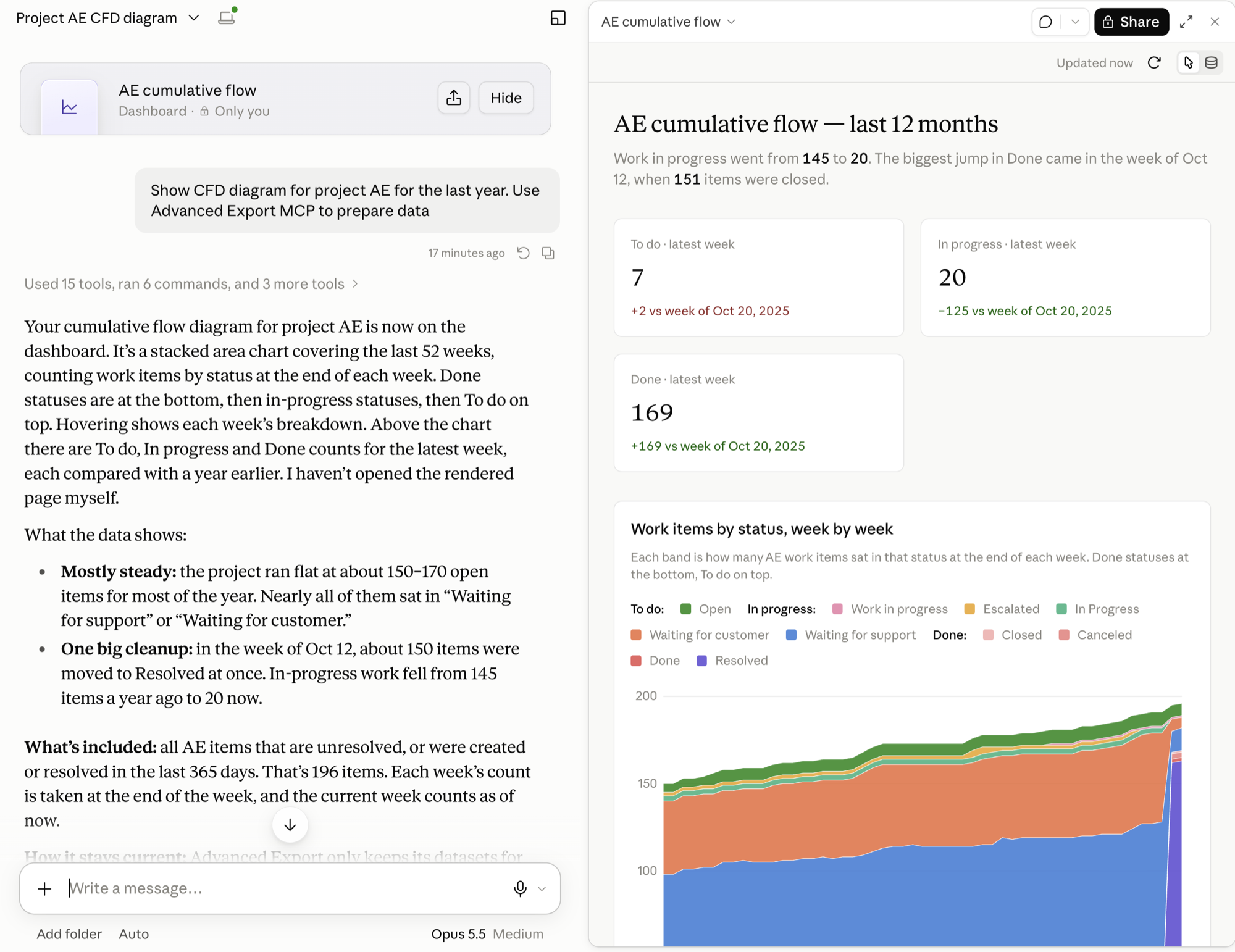Toggle the Closed legend entry

point(1012,635)
